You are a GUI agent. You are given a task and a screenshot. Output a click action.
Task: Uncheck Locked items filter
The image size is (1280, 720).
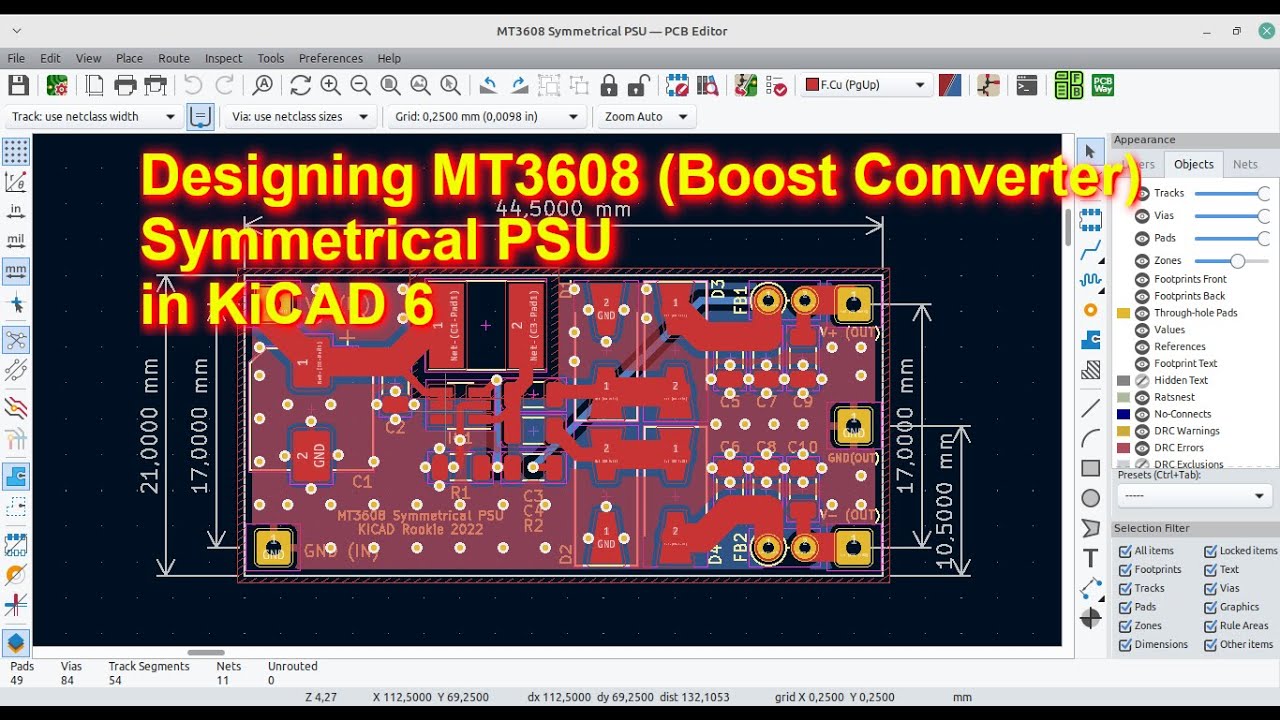coord(1210,551)
